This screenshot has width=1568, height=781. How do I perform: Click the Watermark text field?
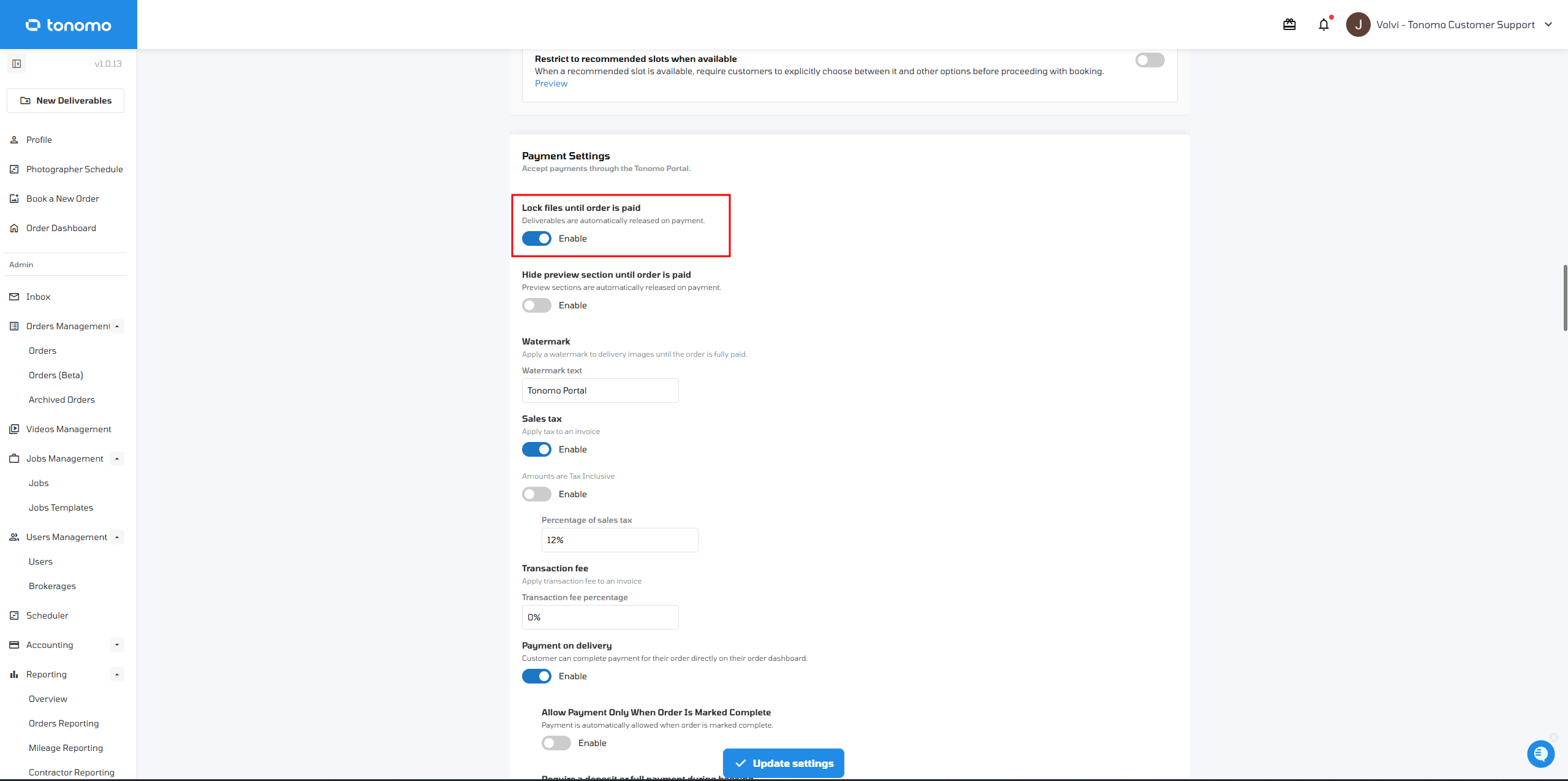click(x=600, y=390)
